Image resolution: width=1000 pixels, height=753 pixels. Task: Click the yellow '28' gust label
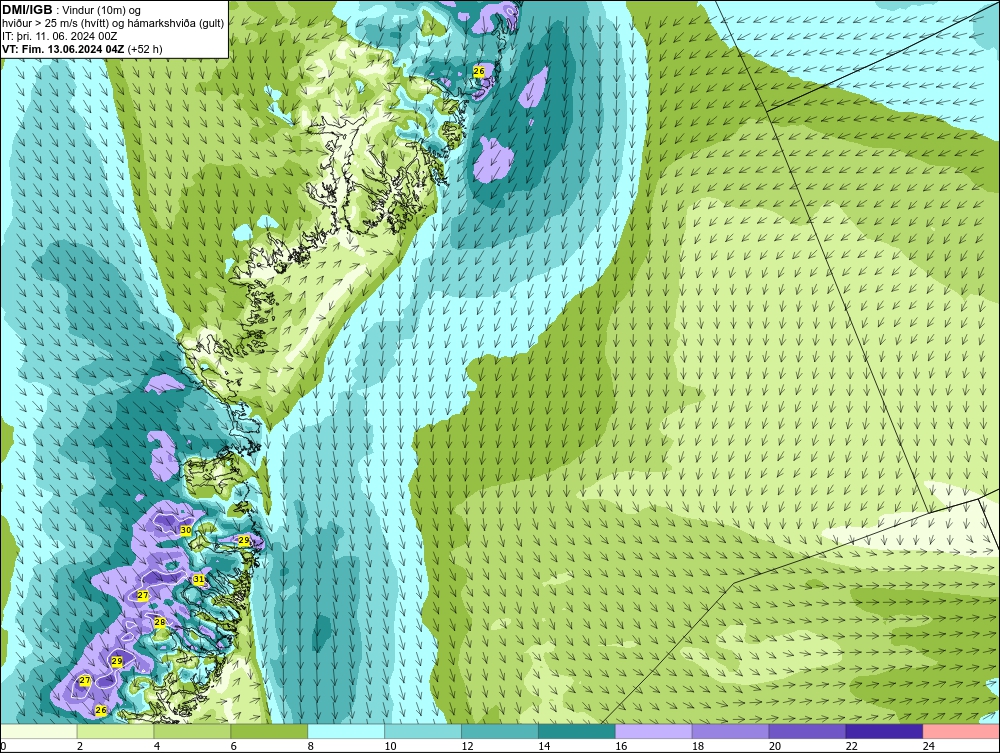click(x=159, y=622)
